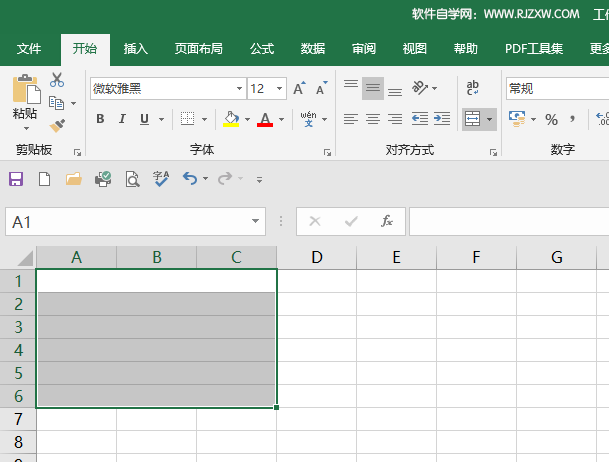Screen dimensions: 609x462
Task: Toggle wrap text ab icon
Action: pyautogui.click(x=473, y=88)
